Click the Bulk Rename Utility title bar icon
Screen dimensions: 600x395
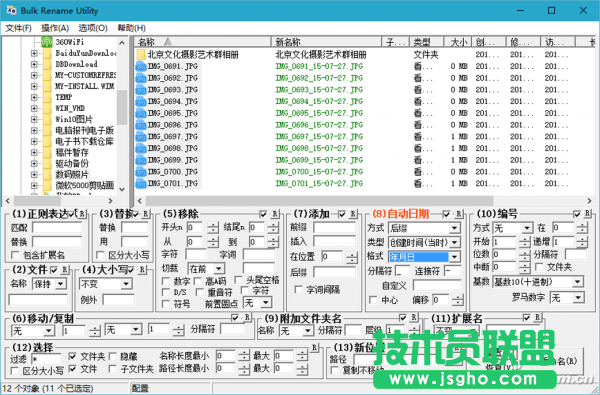coord(11,10)
